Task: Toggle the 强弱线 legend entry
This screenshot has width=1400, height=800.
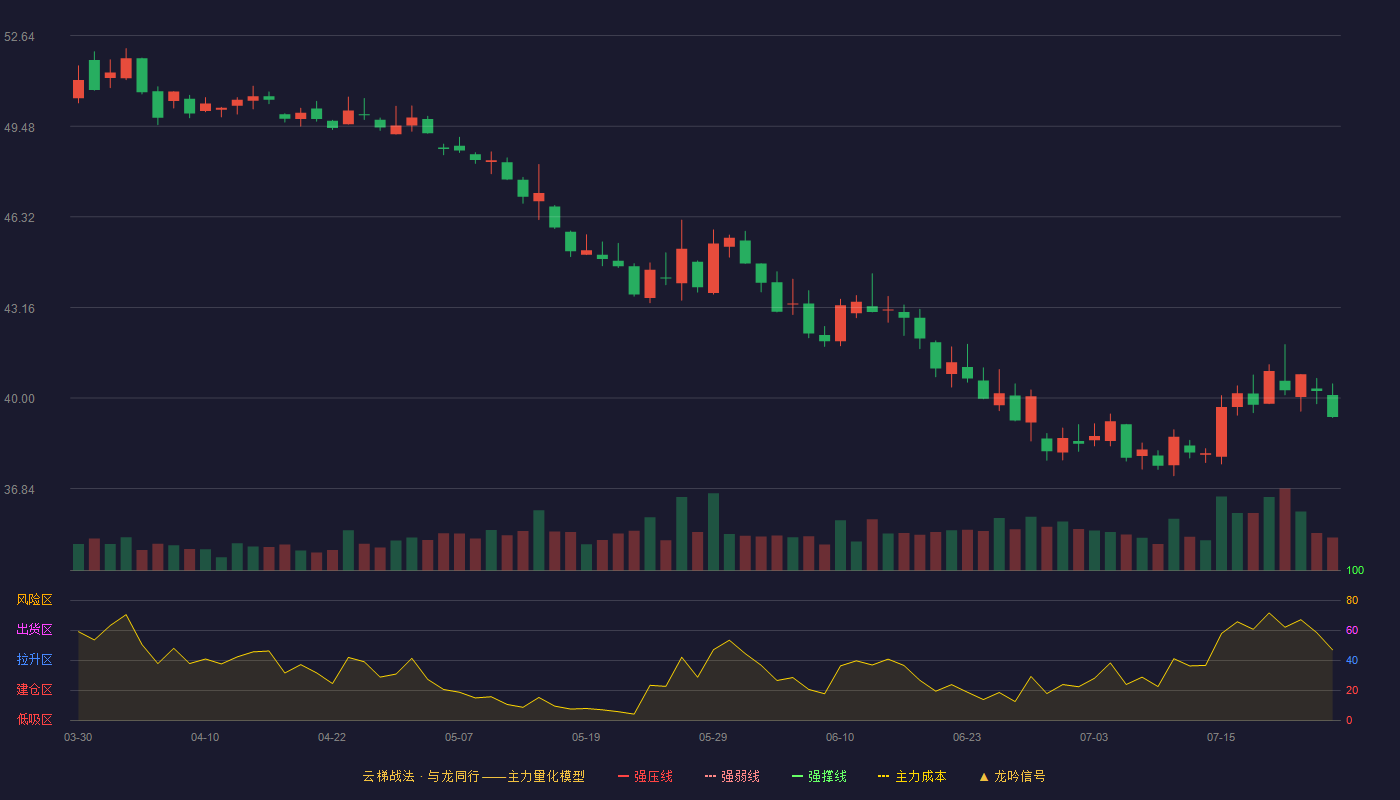Action: click(x=732, y=776)
